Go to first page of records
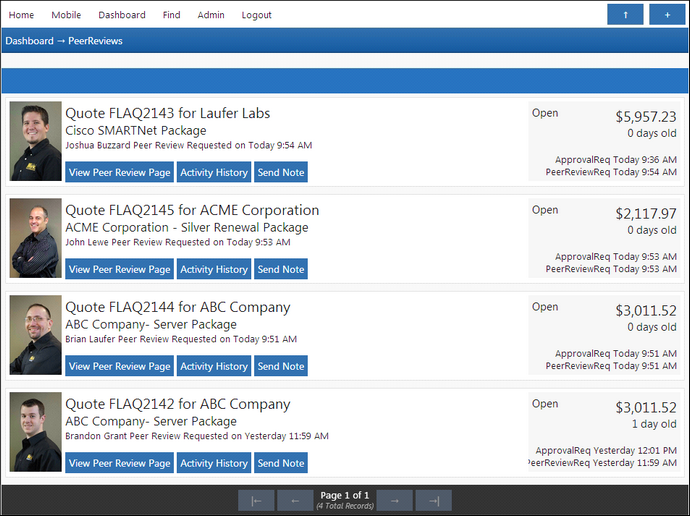Image resolution: width=690 pixels, height=516 pixels. [256, 500]
